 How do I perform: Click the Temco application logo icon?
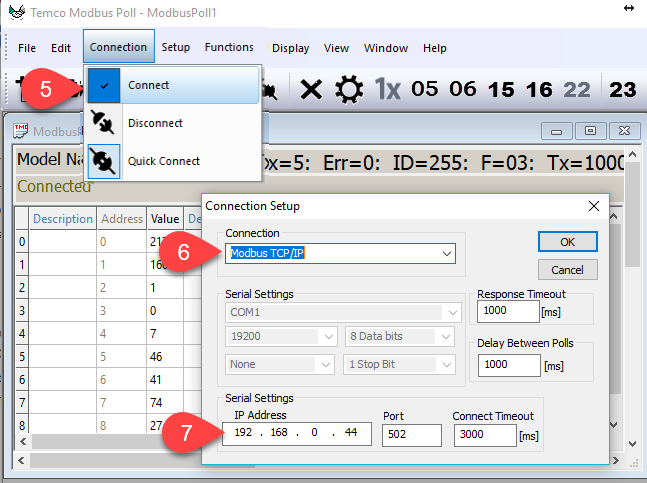coord(17,12)
